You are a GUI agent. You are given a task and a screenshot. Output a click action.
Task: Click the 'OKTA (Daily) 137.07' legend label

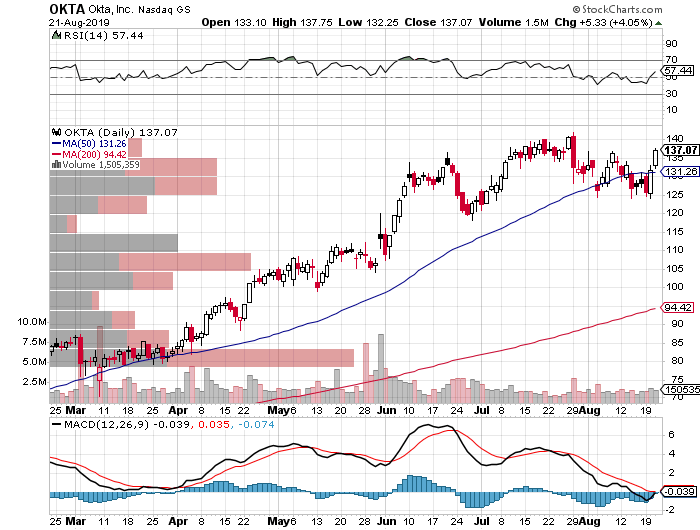(x=121, y=132)
